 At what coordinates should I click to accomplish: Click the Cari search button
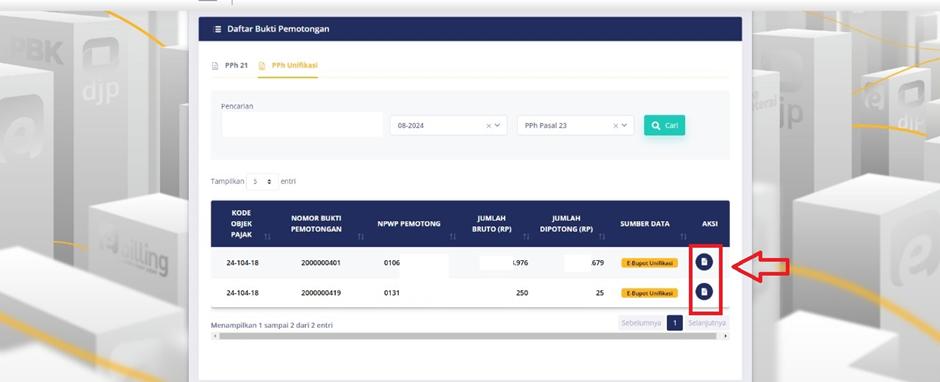pos(664,125)
